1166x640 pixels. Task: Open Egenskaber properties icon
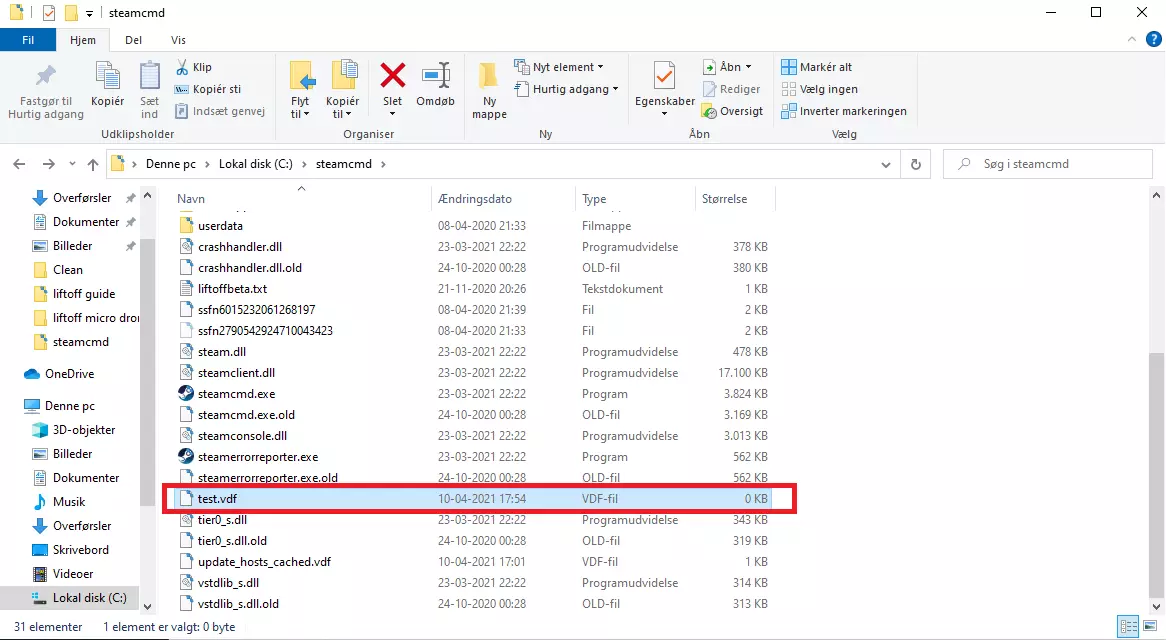click(664, 76)
